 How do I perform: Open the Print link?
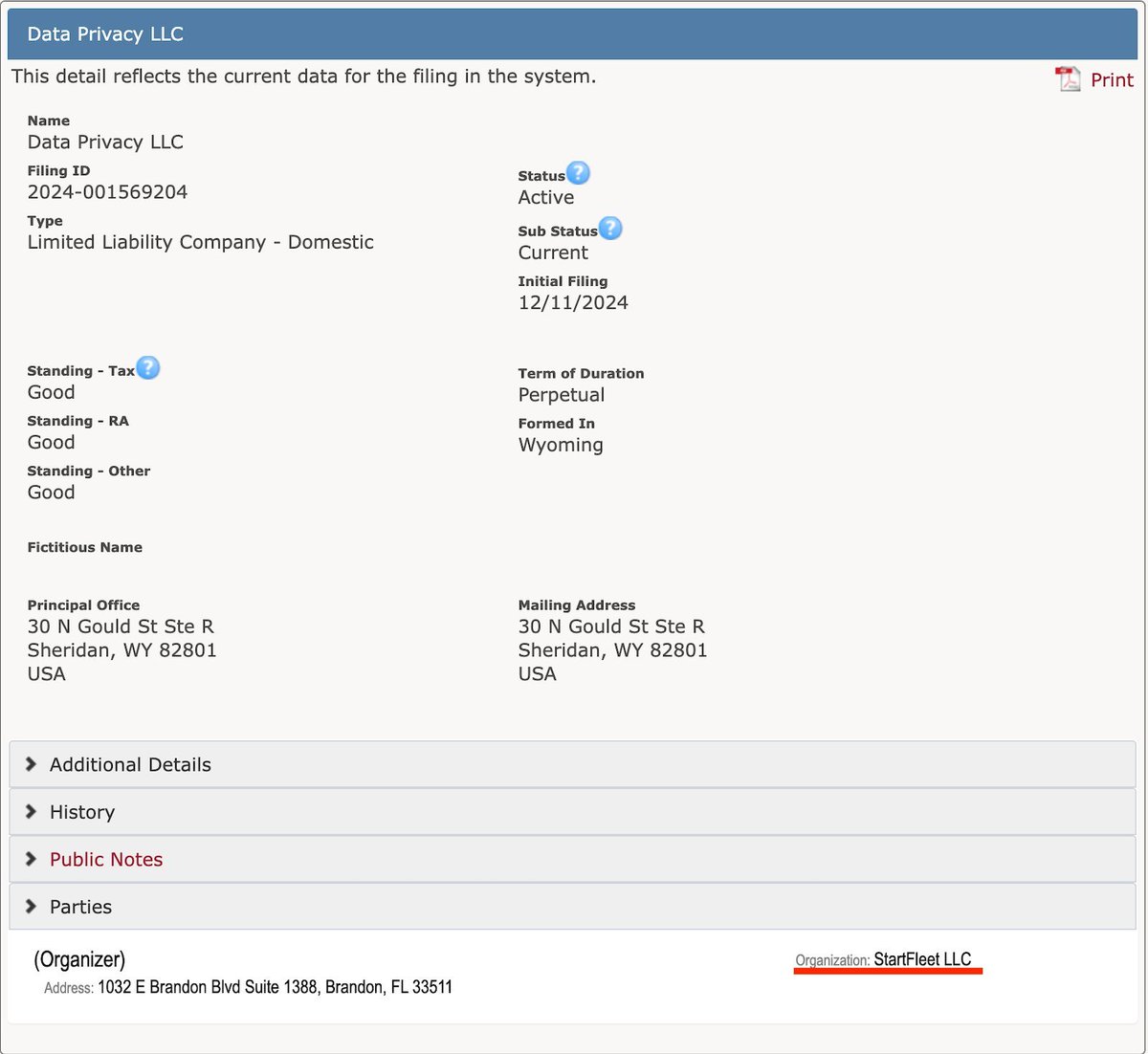[1112, 80]
